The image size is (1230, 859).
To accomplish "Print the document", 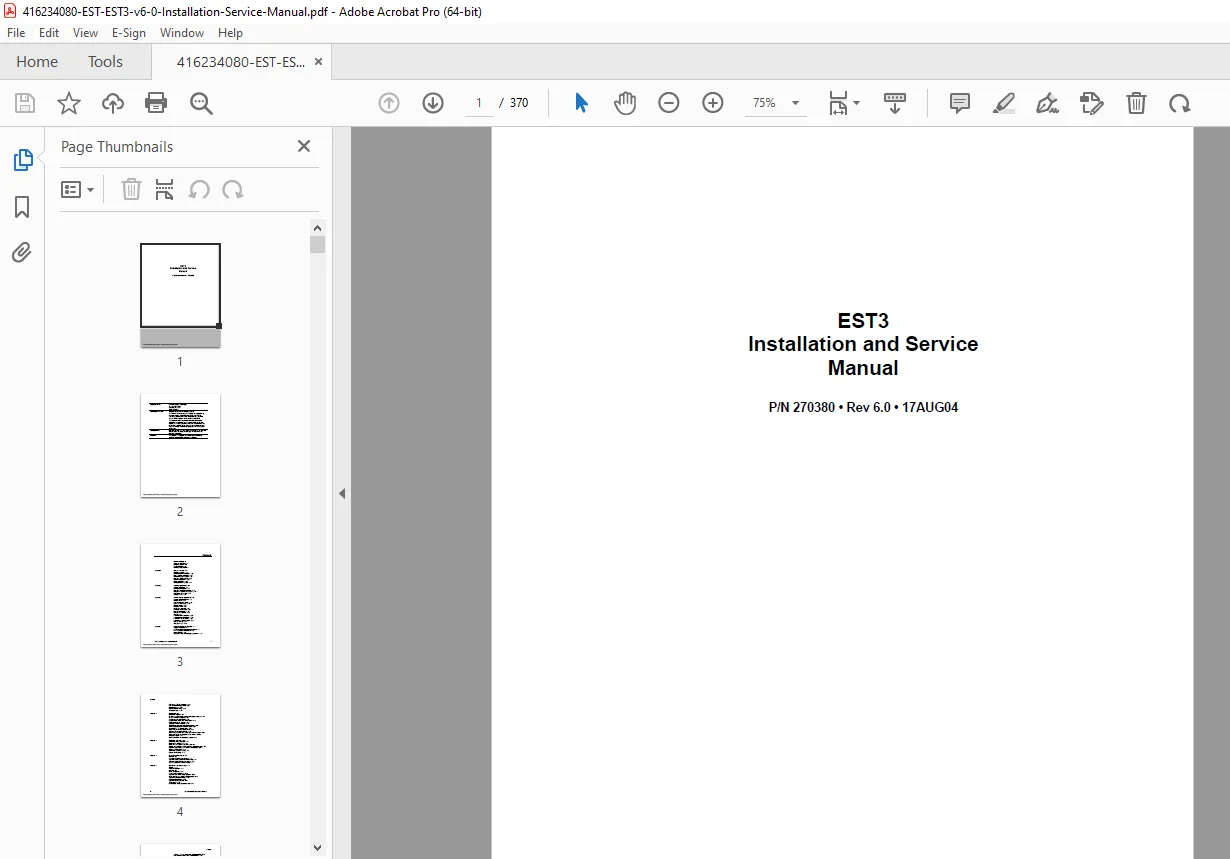I will point(156,103).
